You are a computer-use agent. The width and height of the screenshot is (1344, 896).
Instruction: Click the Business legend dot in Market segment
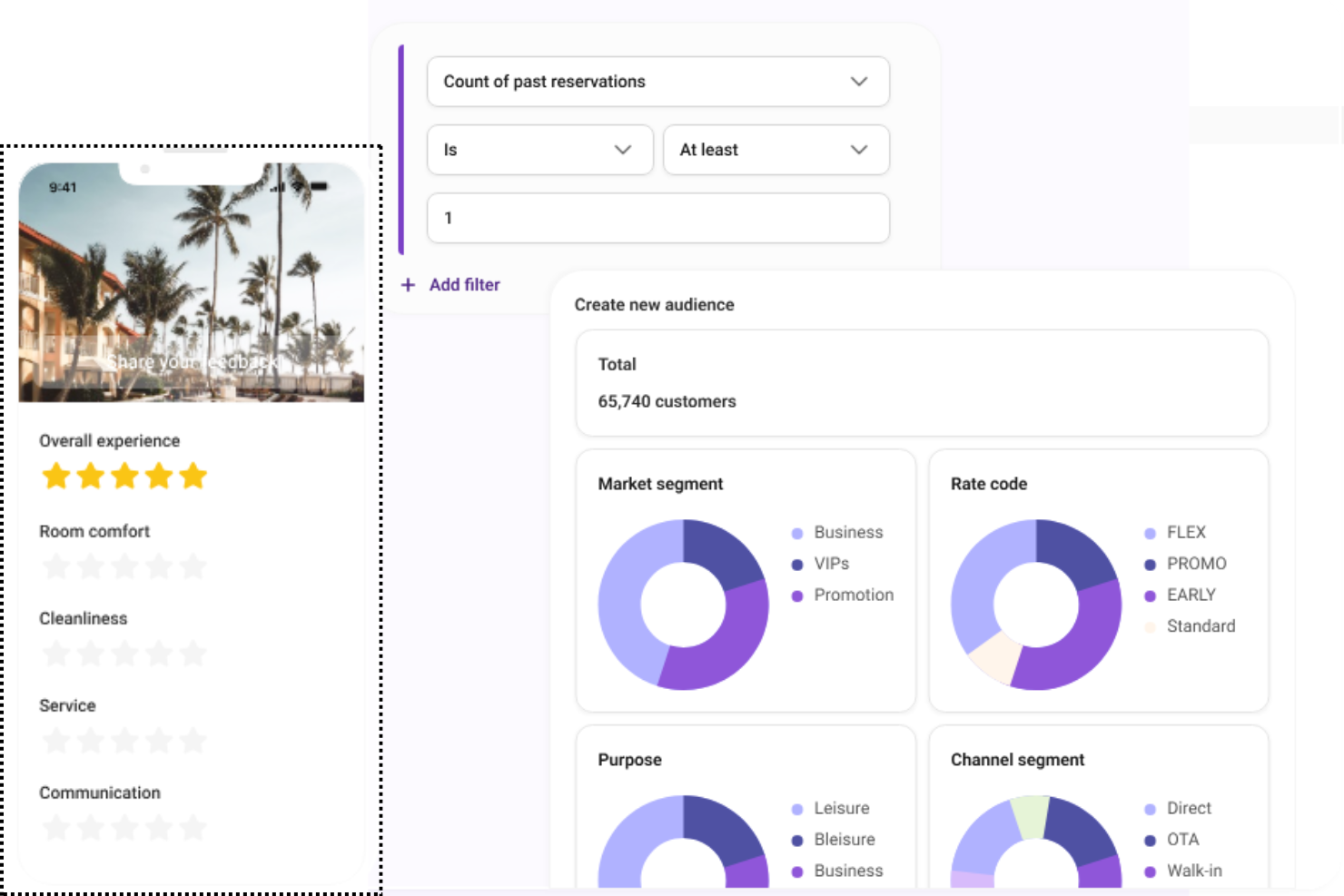click(x=797, y=534)
